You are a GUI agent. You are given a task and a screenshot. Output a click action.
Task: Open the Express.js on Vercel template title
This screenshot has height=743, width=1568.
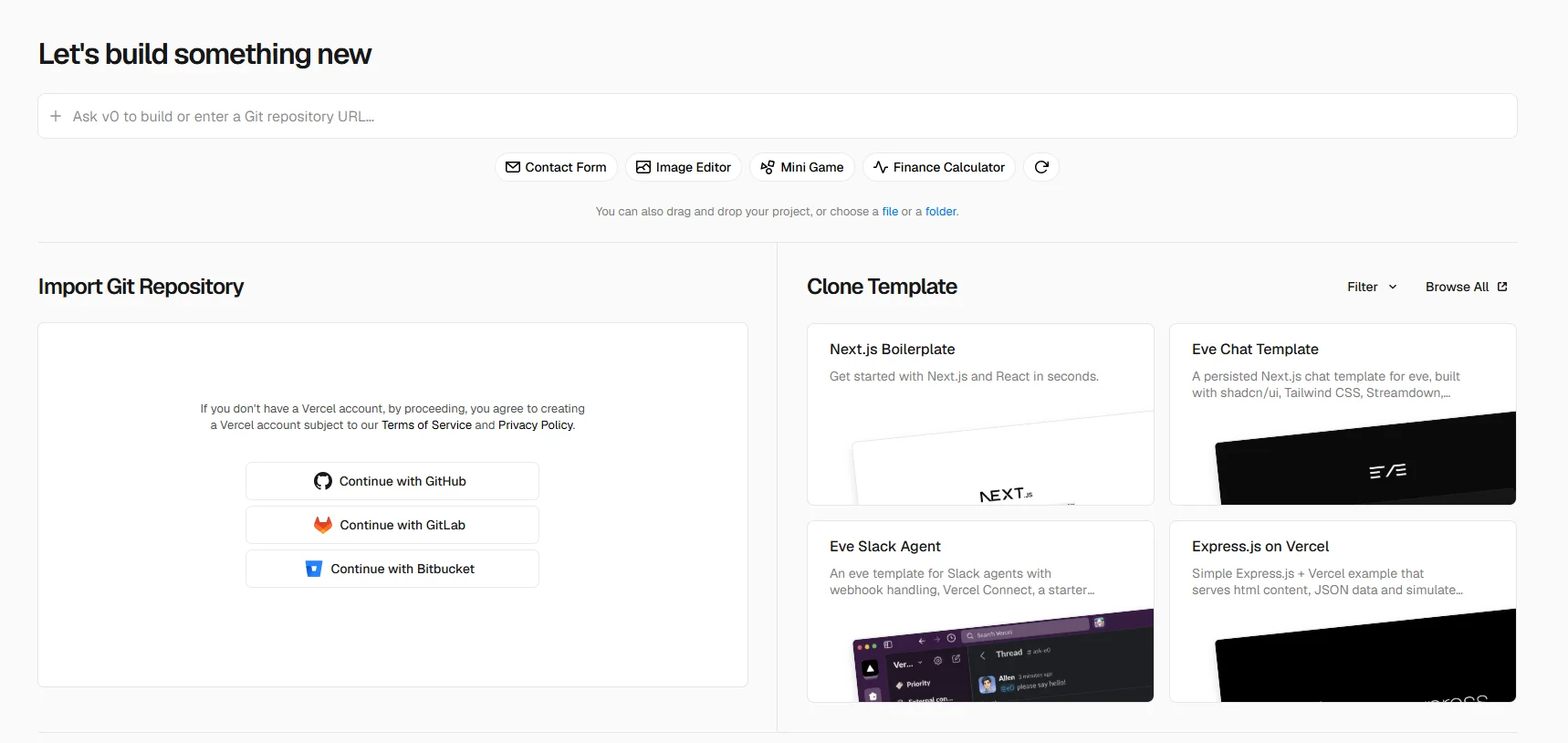click(1260, 547)
